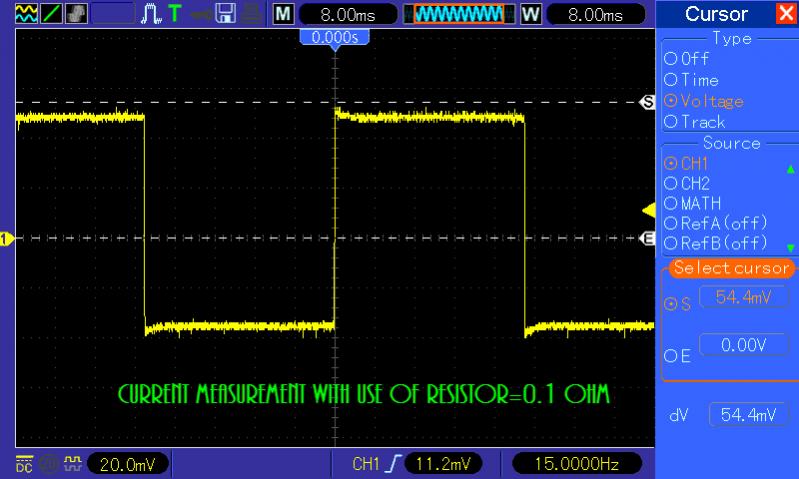Screen dimensions: 799x479
Task: Close the Cursor panel with the X
Action: coord(787,13)
